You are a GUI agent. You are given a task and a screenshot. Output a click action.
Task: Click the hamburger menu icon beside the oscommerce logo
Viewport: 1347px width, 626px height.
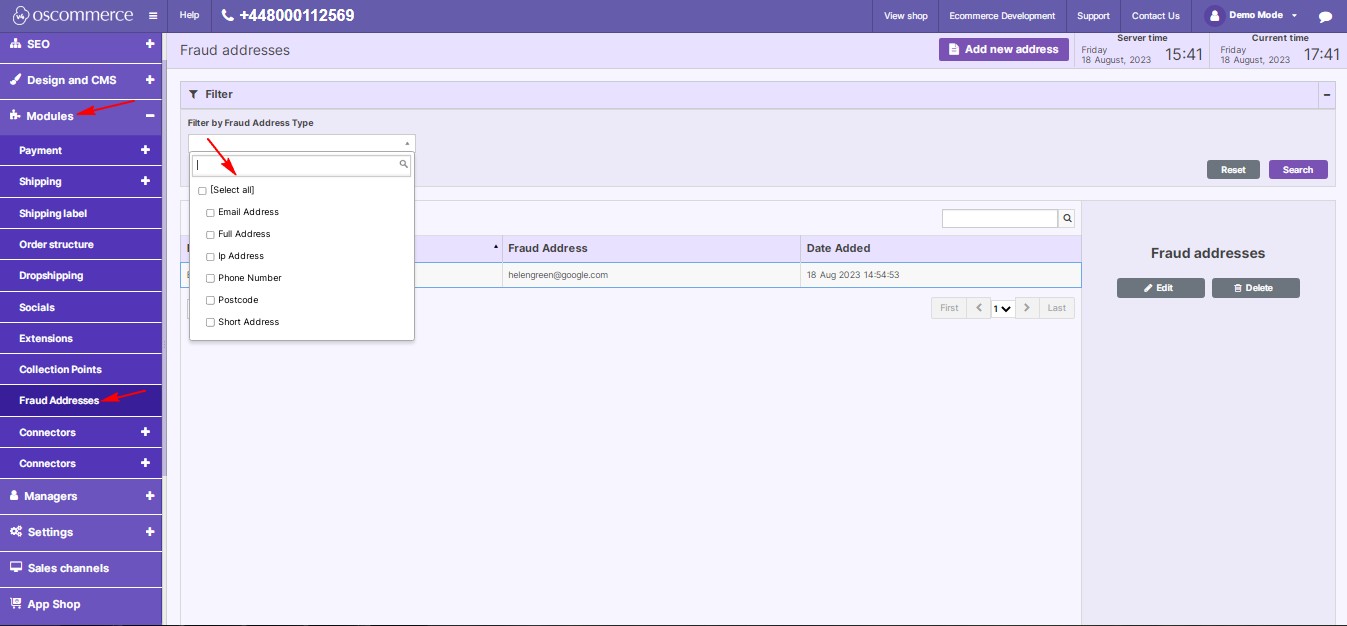[x=152, y=15]
